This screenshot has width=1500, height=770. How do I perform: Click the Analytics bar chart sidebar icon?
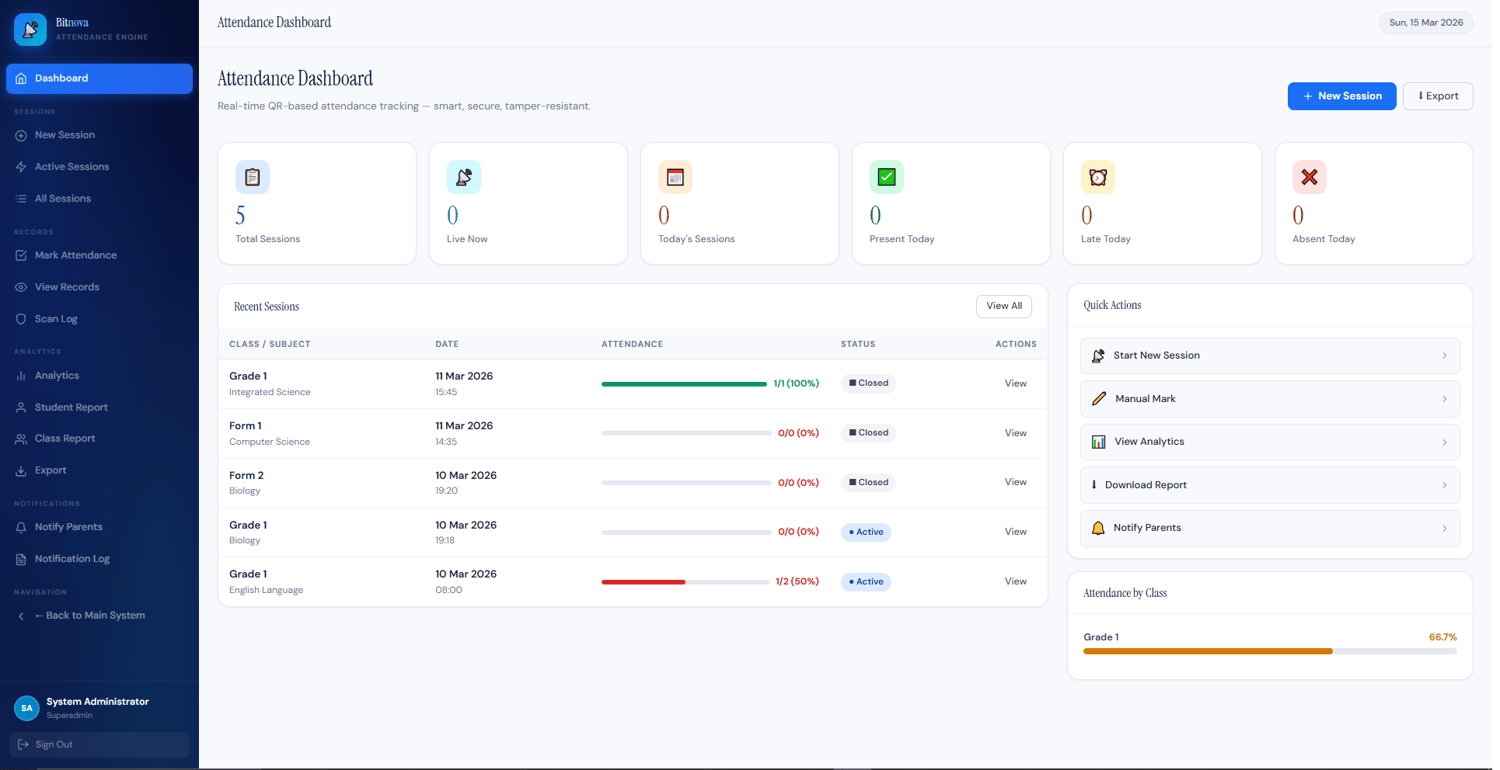[x=21, y=376]
